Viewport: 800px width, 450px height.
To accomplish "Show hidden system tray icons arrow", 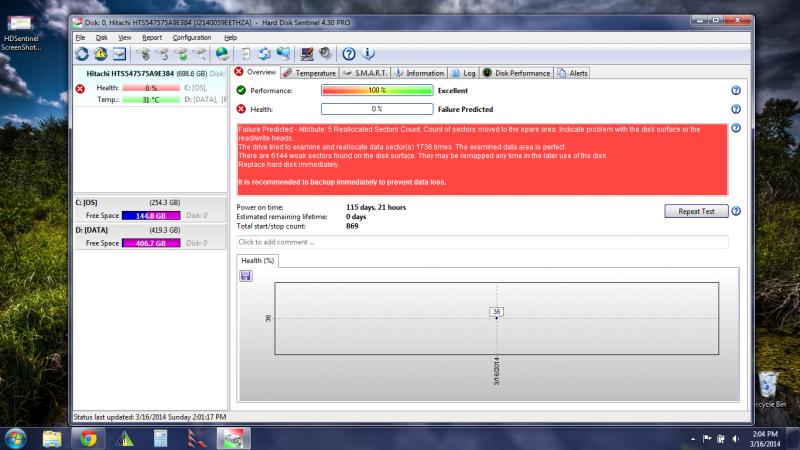I will click(693, 439).
